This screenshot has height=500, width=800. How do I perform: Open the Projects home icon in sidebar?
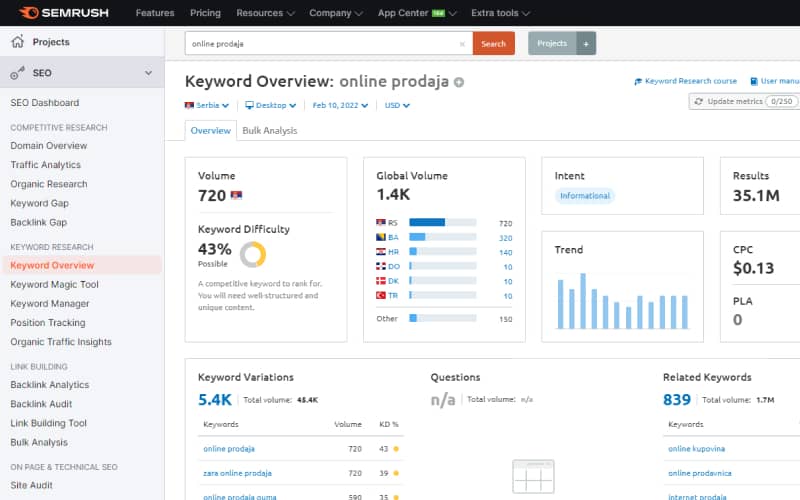coord(17,41)
